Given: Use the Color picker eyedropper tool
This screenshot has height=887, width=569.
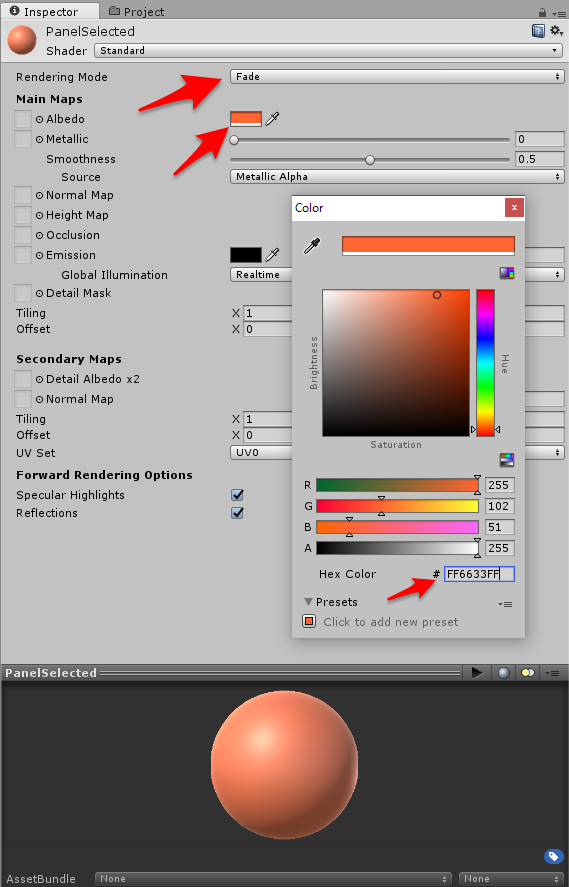Looking at the screenshot, I should coord(312,246).
